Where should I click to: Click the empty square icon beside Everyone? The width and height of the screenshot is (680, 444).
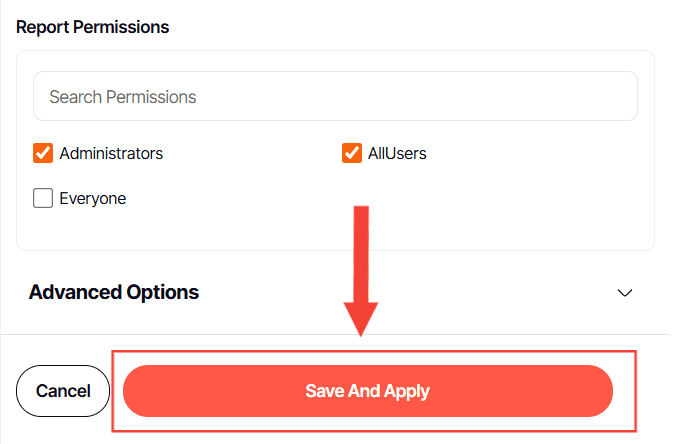[43, 198]
